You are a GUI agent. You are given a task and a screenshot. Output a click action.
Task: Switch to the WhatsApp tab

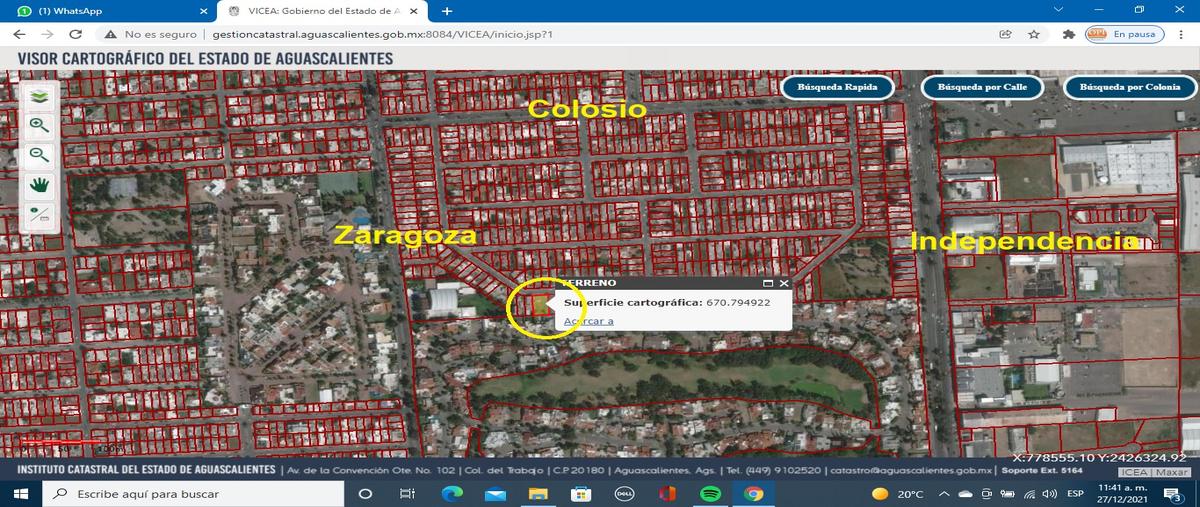tap(110, 10)
